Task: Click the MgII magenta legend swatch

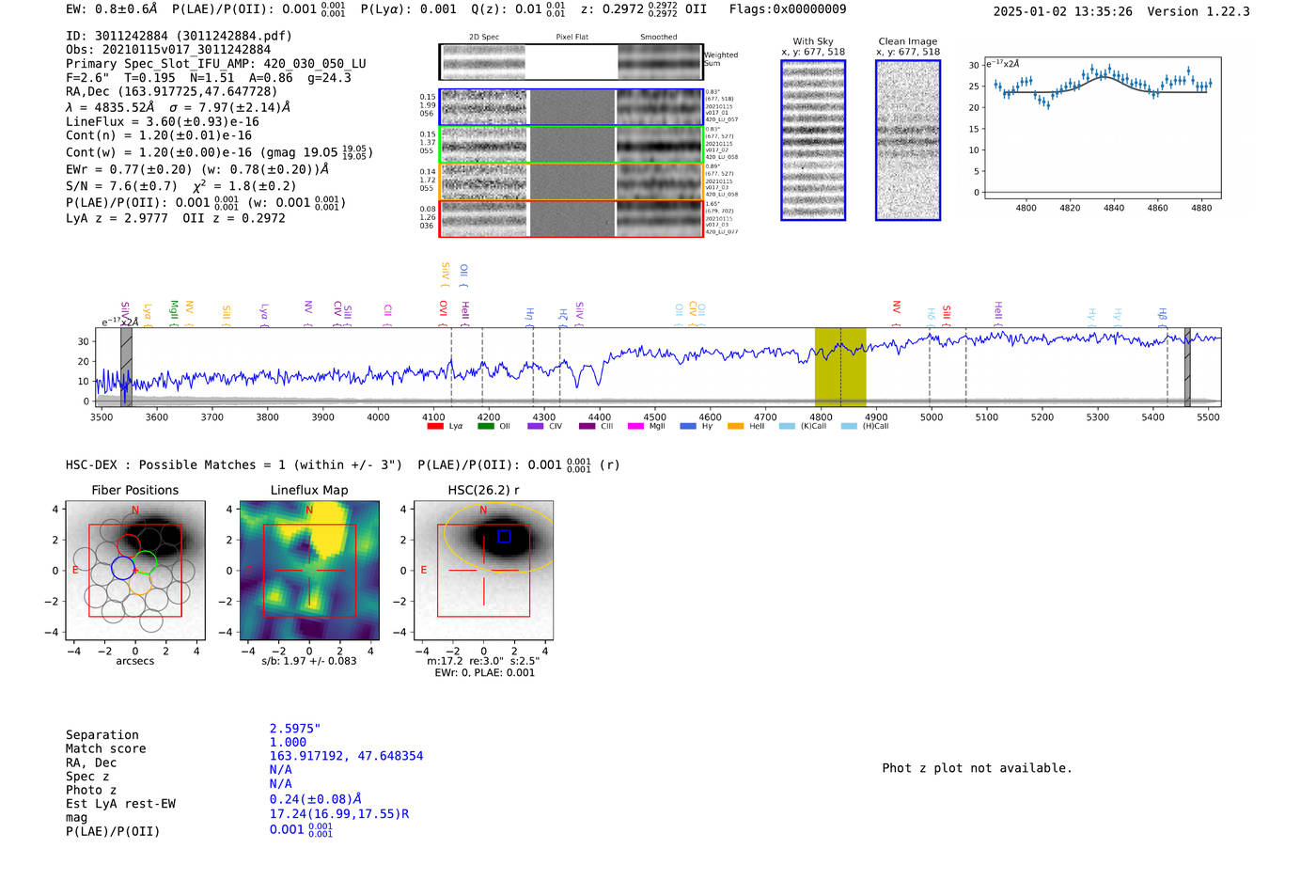Action: coord(636,426)
